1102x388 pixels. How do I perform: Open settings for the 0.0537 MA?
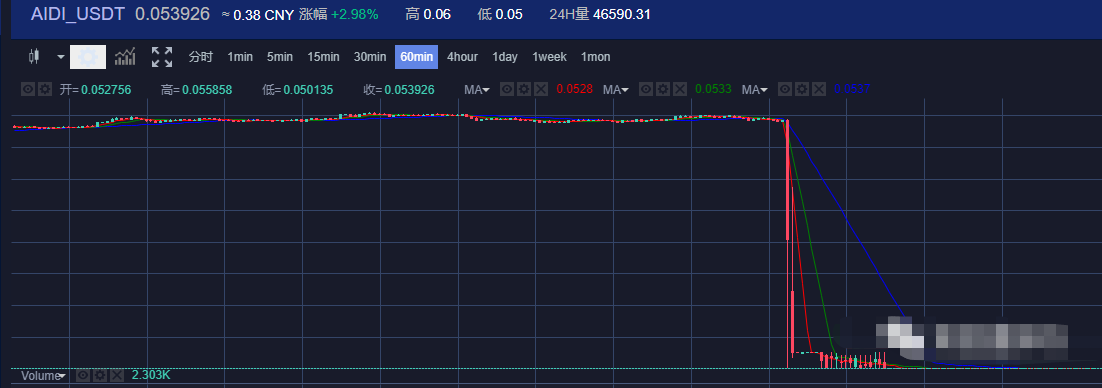[802, 89]
